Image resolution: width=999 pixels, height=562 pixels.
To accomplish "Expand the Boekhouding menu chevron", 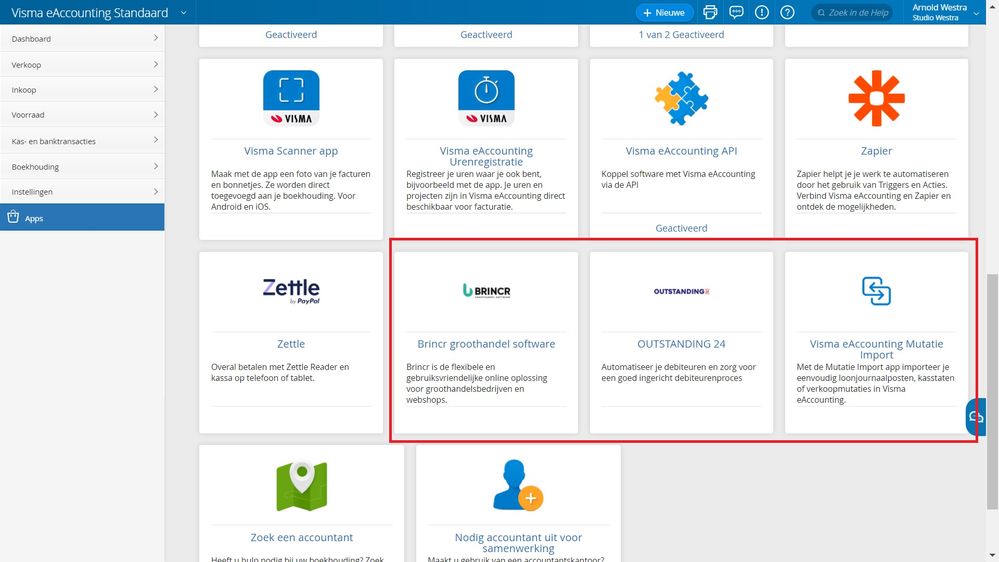I will 155,166.
